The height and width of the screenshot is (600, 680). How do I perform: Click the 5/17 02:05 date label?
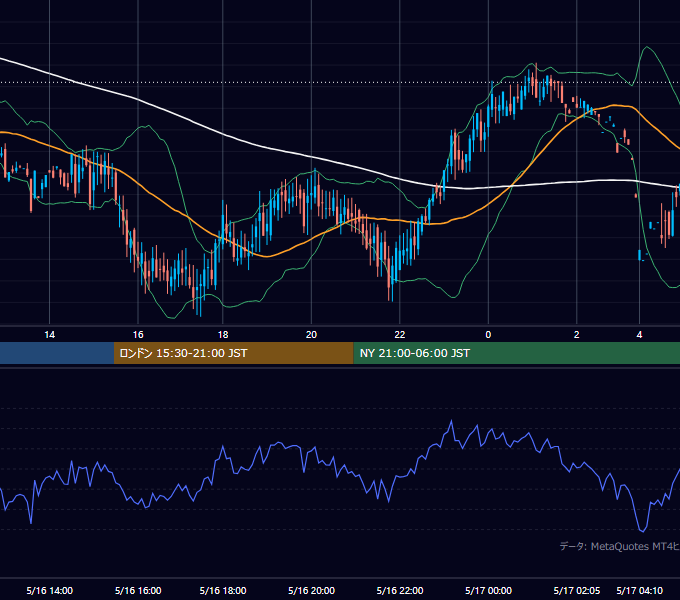click(x=577, y=590)
